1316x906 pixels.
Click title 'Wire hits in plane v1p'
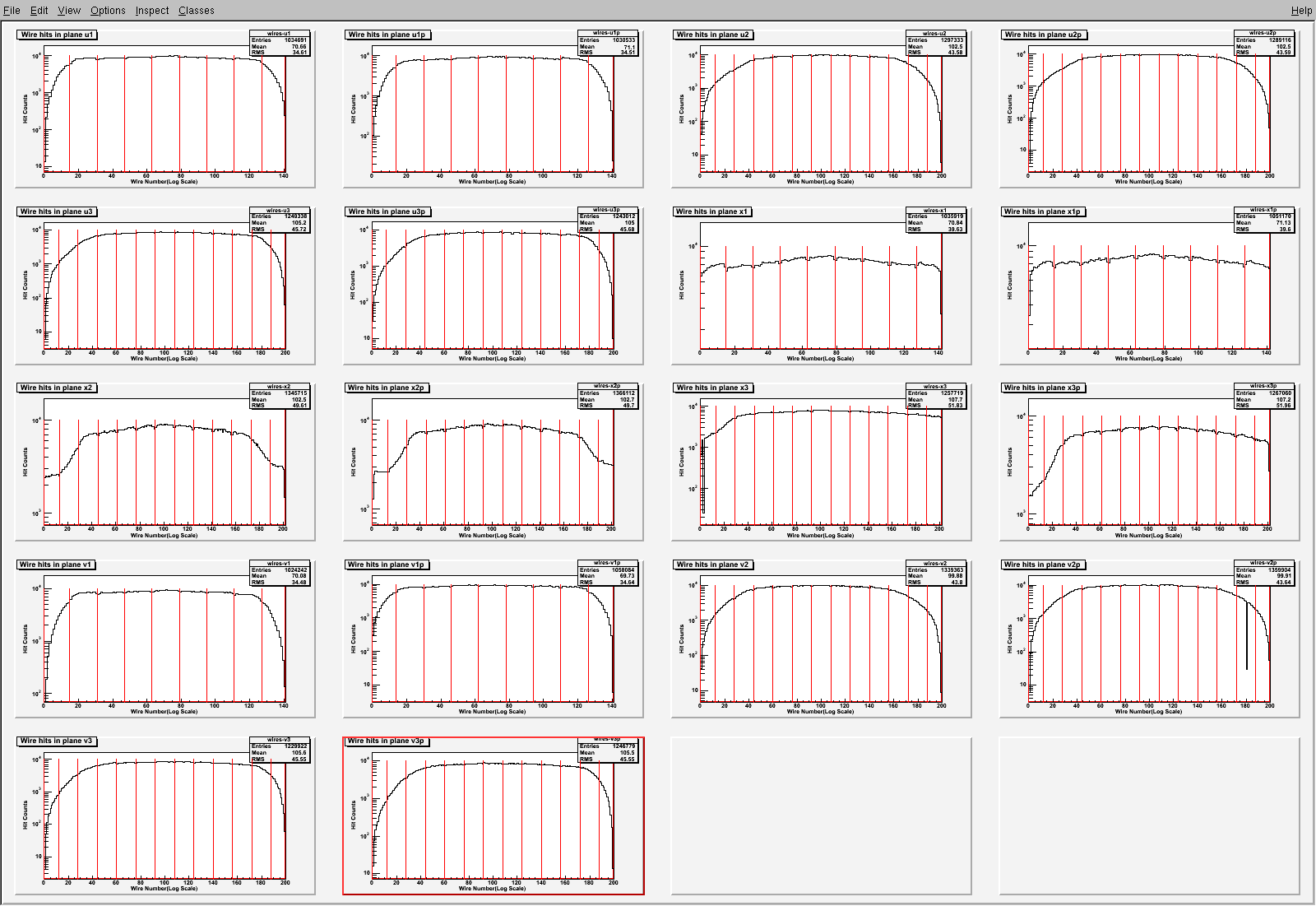386,565
